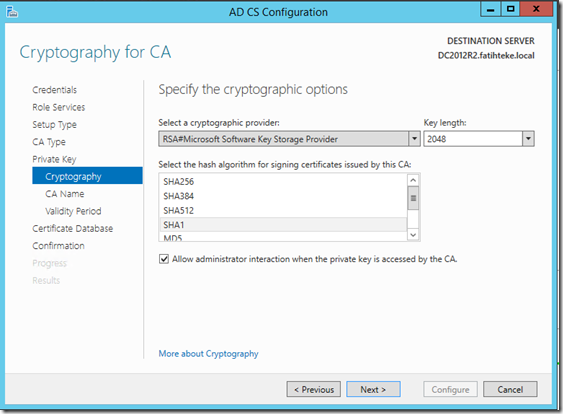Click the hash list scroll down arrow
The height and width of the screenshot is (414, 563).
tap(413, 235)
